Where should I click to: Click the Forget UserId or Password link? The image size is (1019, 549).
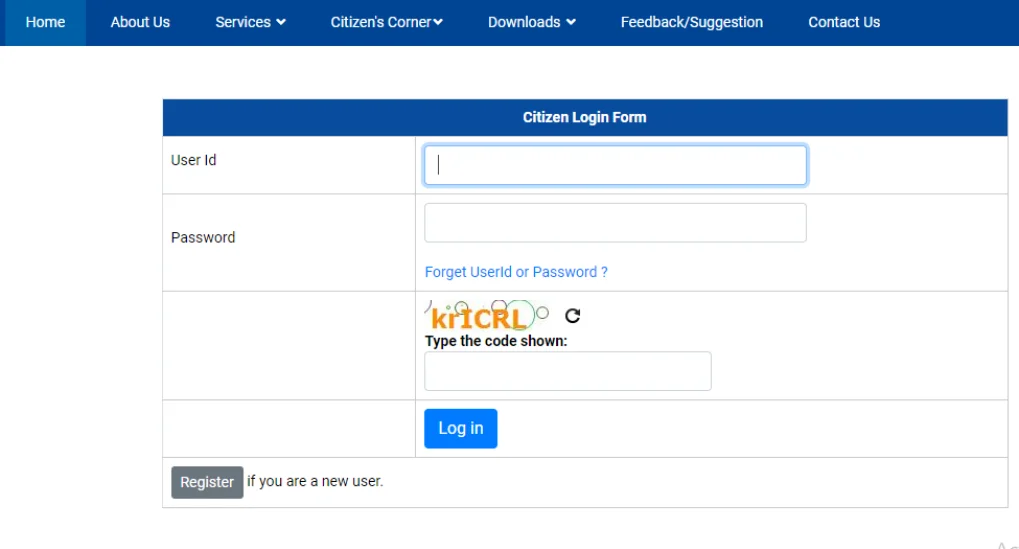(x=516, y=272)
